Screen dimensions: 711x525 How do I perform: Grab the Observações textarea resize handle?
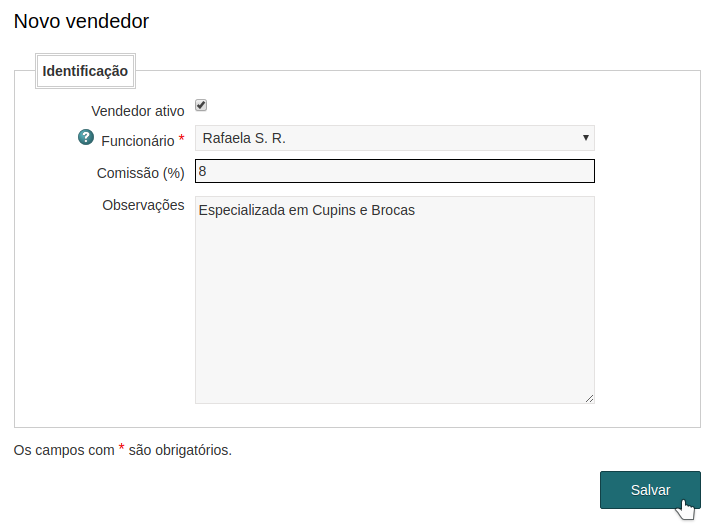pyautogui.click(x=589, y=398)
